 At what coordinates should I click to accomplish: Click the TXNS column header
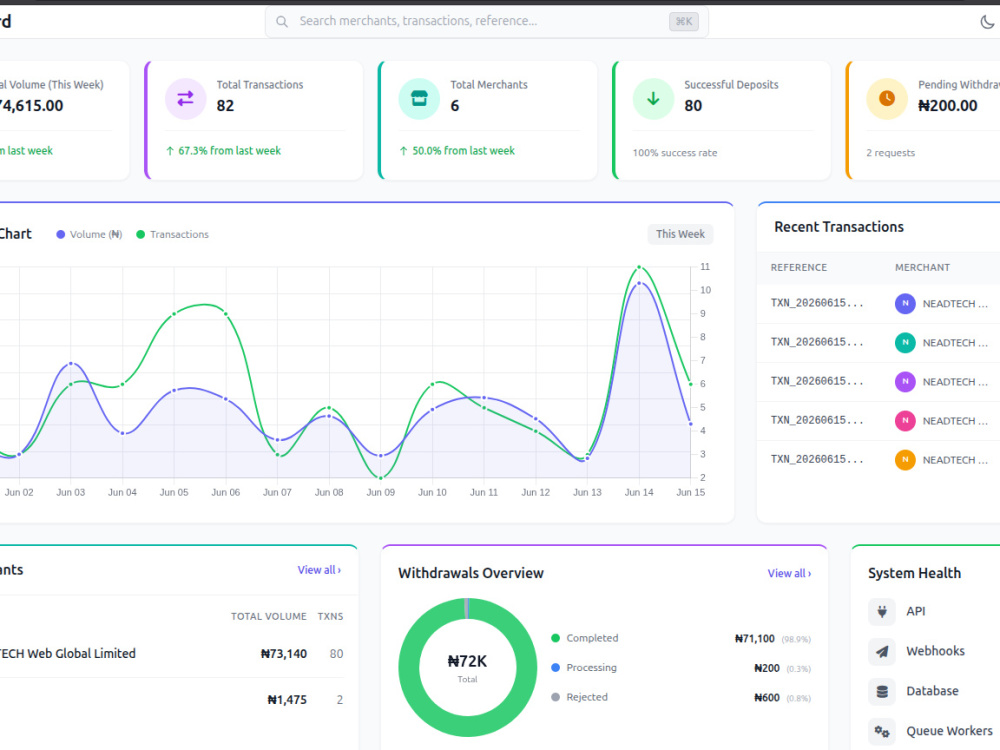(330, 617)
